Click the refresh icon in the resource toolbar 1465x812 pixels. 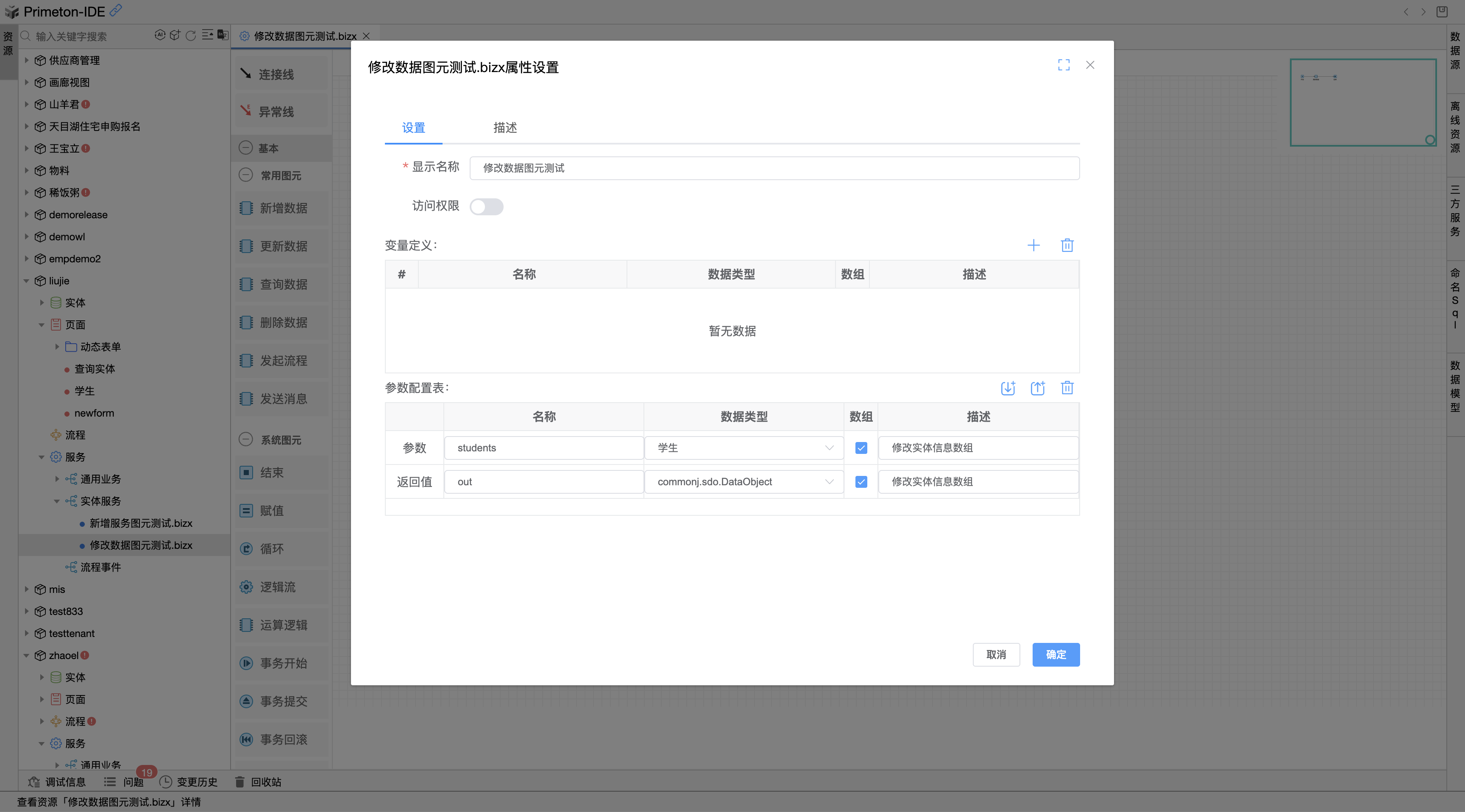pyautogui.click(x=190, y=35)
